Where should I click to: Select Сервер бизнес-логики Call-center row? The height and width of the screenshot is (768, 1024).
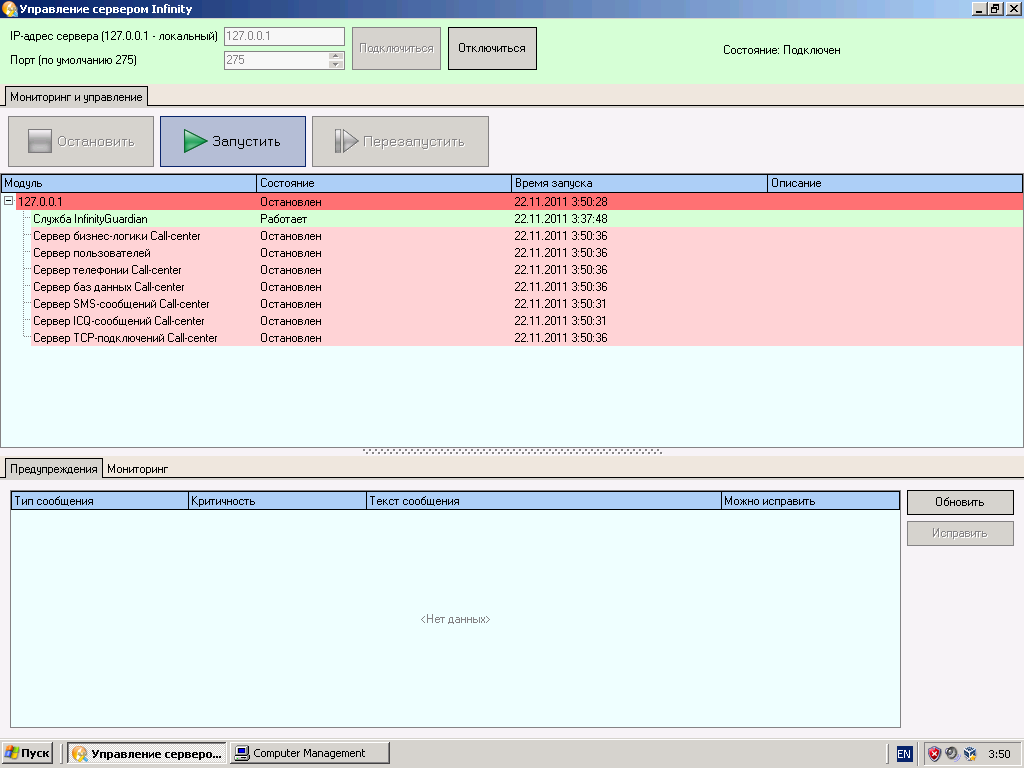[x=527, y=236]
